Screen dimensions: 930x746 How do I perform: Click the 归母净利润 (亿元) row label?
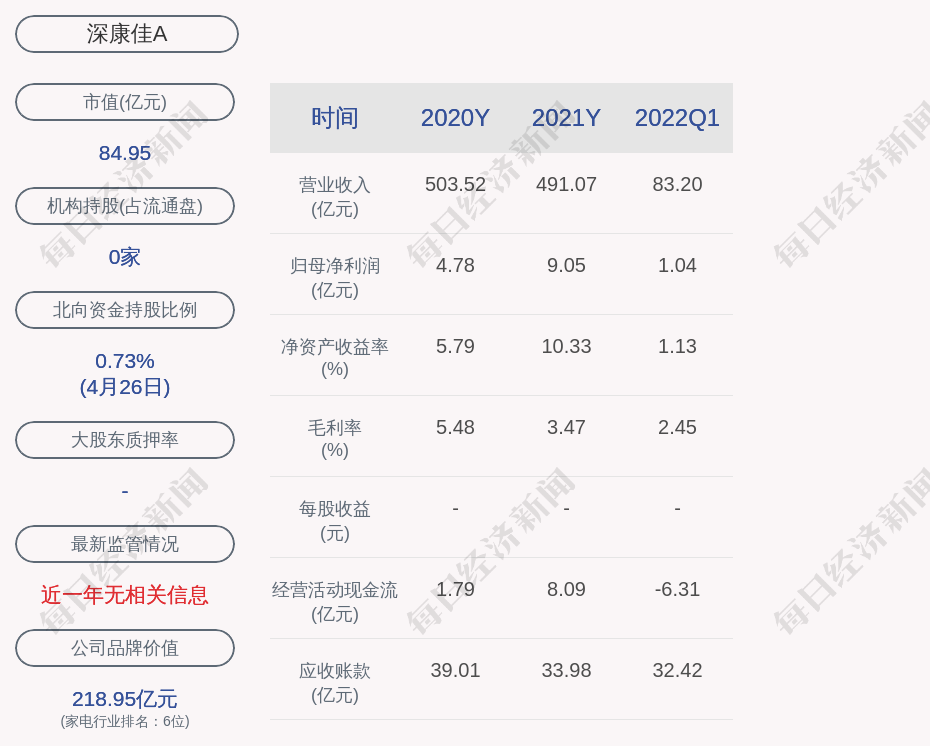(335, 278)
